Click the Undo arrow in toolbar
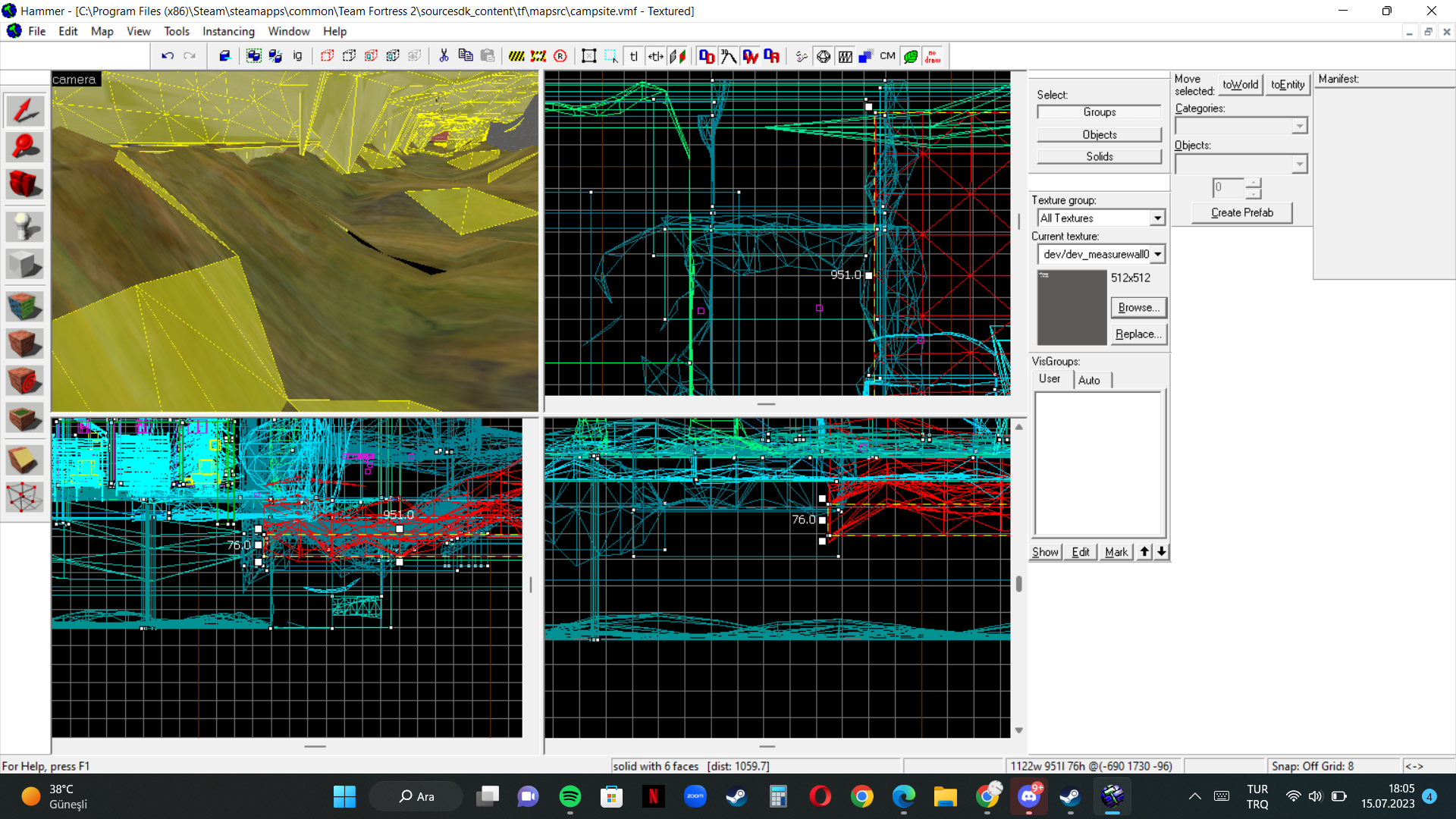 coord(168,56)
